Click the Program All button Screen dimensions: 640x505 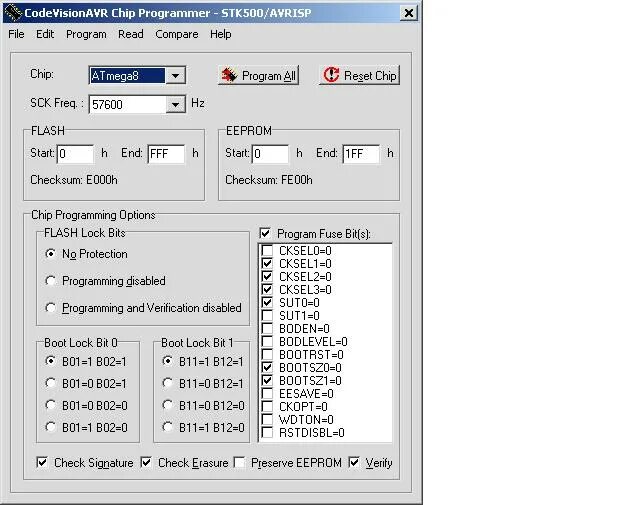pos(258,76)
